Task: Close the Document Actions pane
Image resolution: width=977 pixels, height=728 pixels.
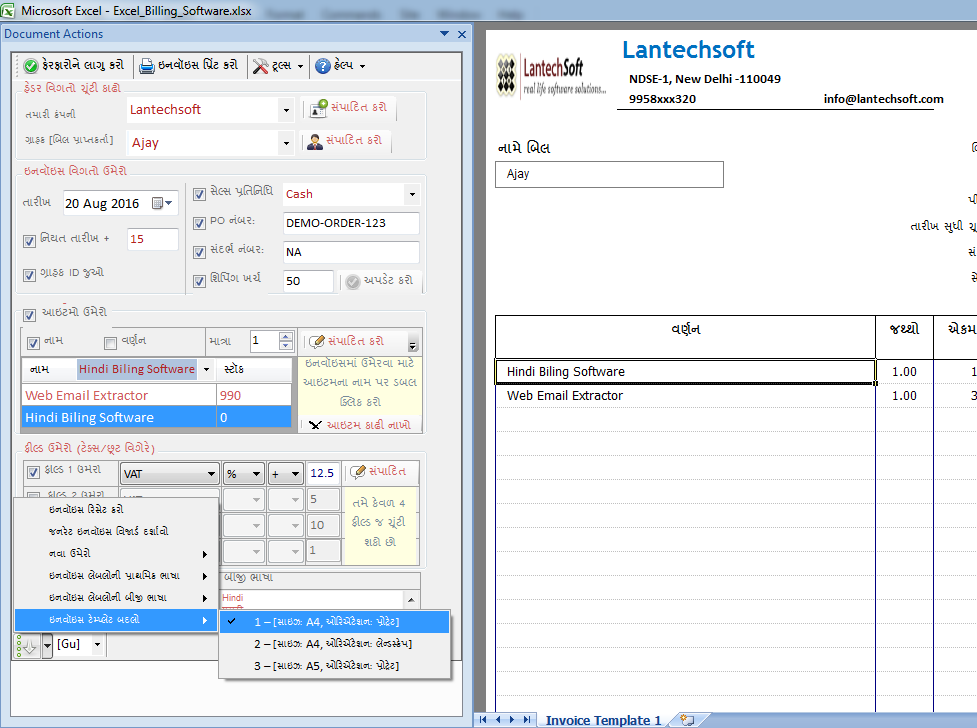Action: coord(462,34)
